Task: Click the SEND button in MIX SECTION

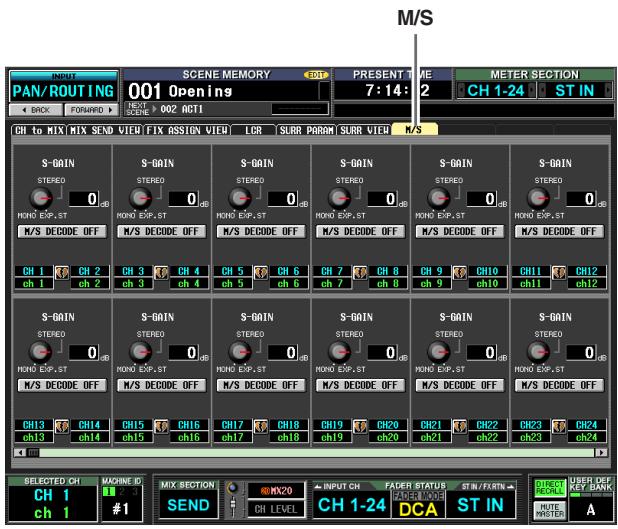Action: pyautogui.click(x=188, y=505)
